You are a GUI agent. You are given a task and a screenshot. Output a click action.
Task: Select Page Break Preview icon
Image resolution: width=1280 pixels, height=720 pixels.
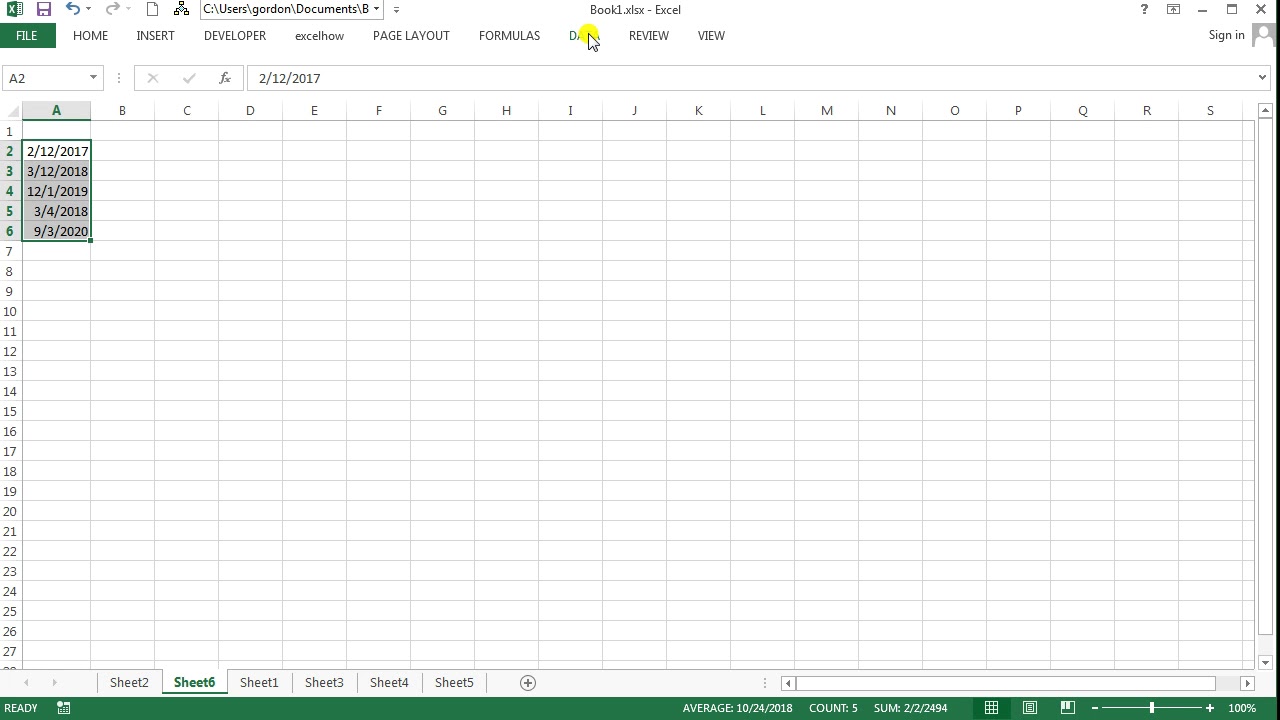(x=1067, y=708)
